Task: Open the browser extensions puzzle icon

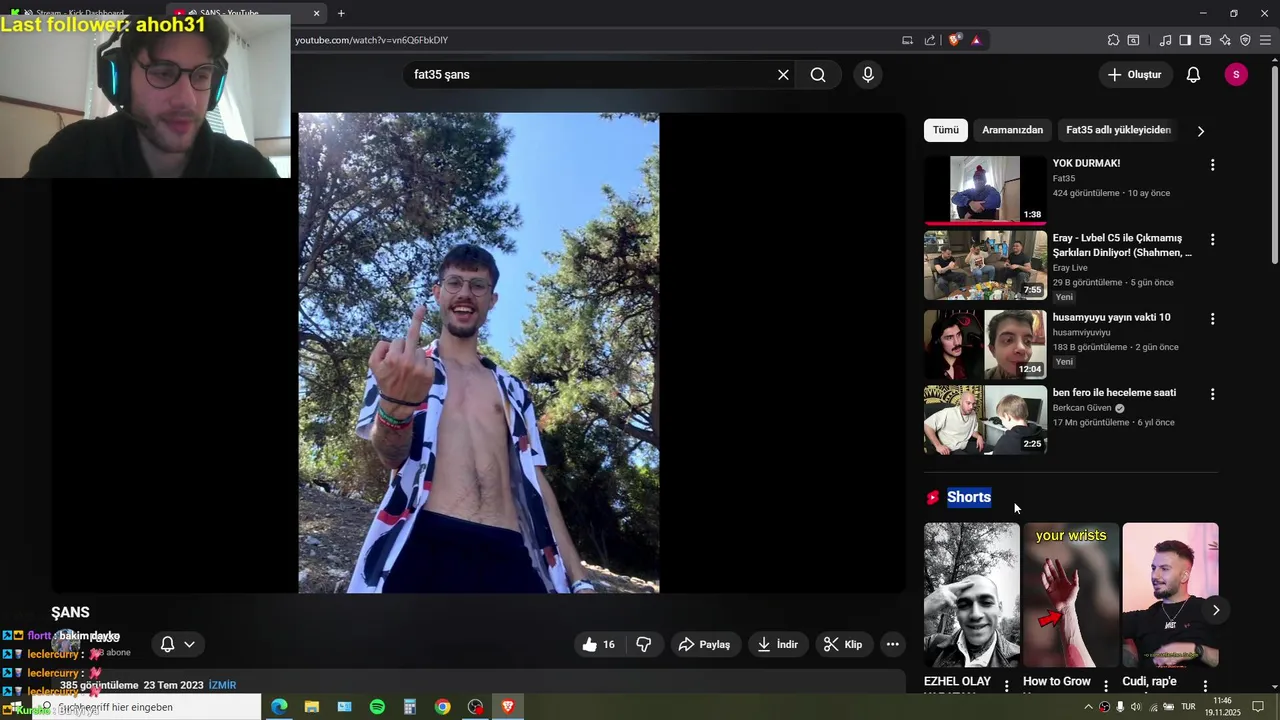Action: [x=1113, y=40]
